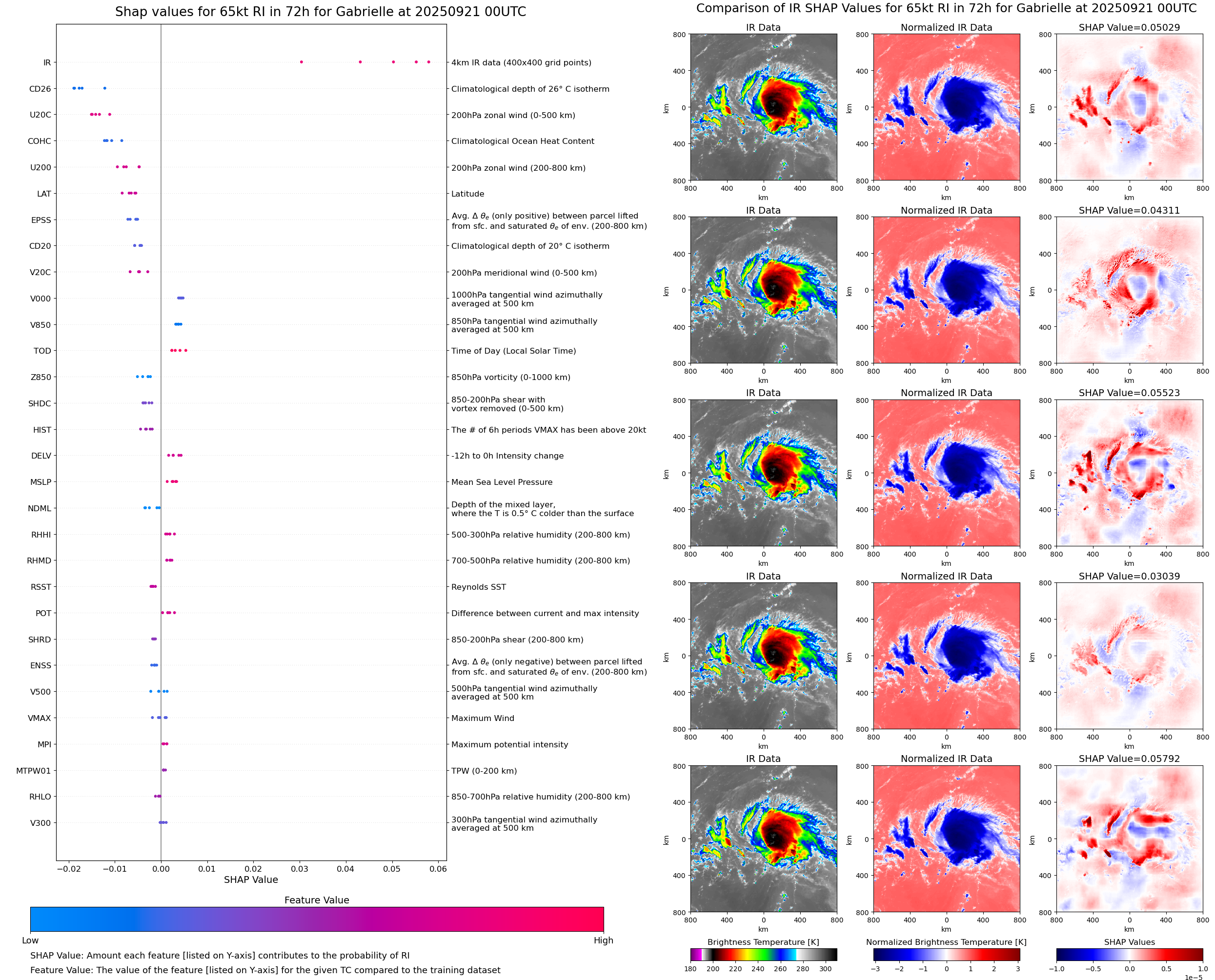
Task: Click the leftmost IR row SHAP dot
Action: [301, 61]
